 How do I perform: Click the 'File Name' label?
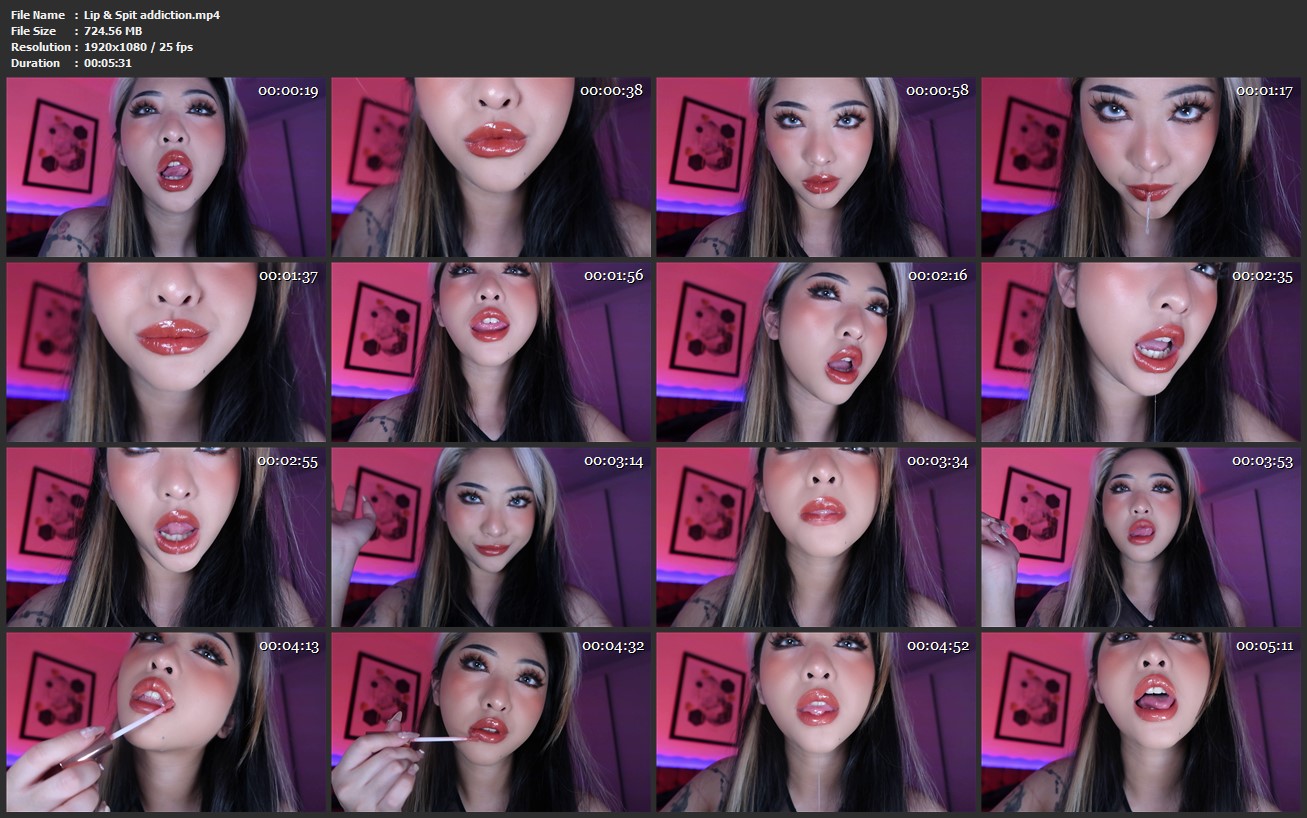point(38,15)
